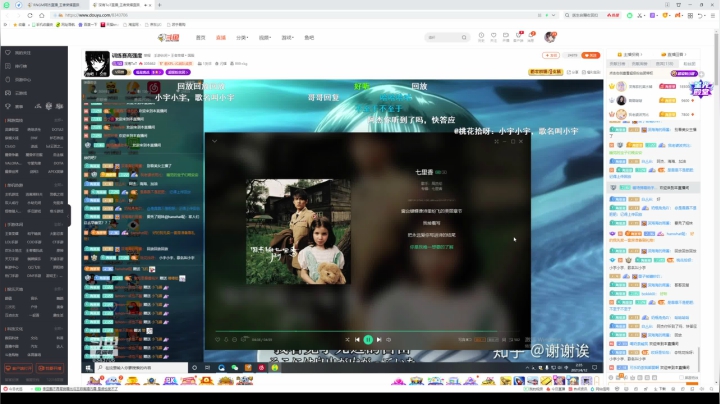
Task: Open the 直播 live tab
Action: (221, 38)
